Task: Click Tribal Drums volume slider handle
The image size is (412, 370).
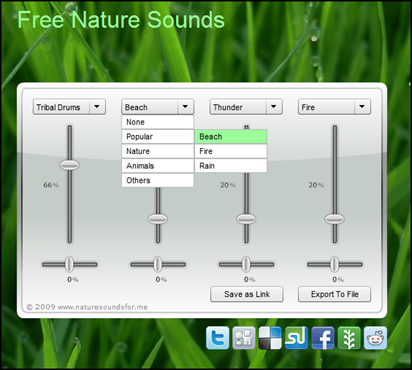Action: point(69,165)
